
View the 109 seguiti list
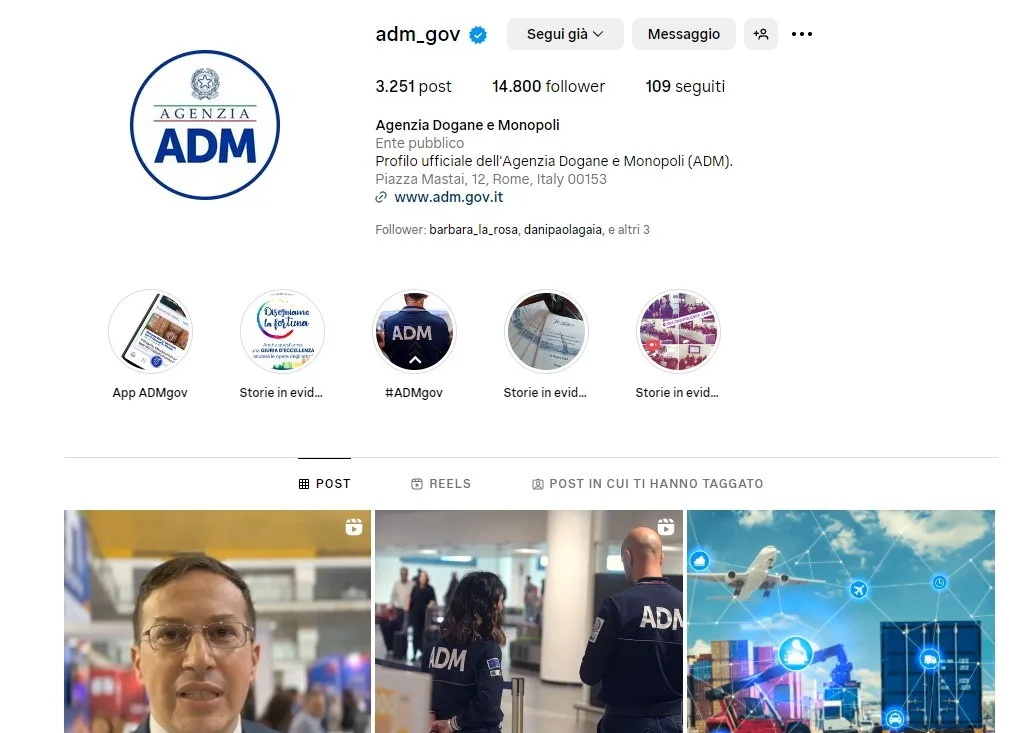(685, 86)
